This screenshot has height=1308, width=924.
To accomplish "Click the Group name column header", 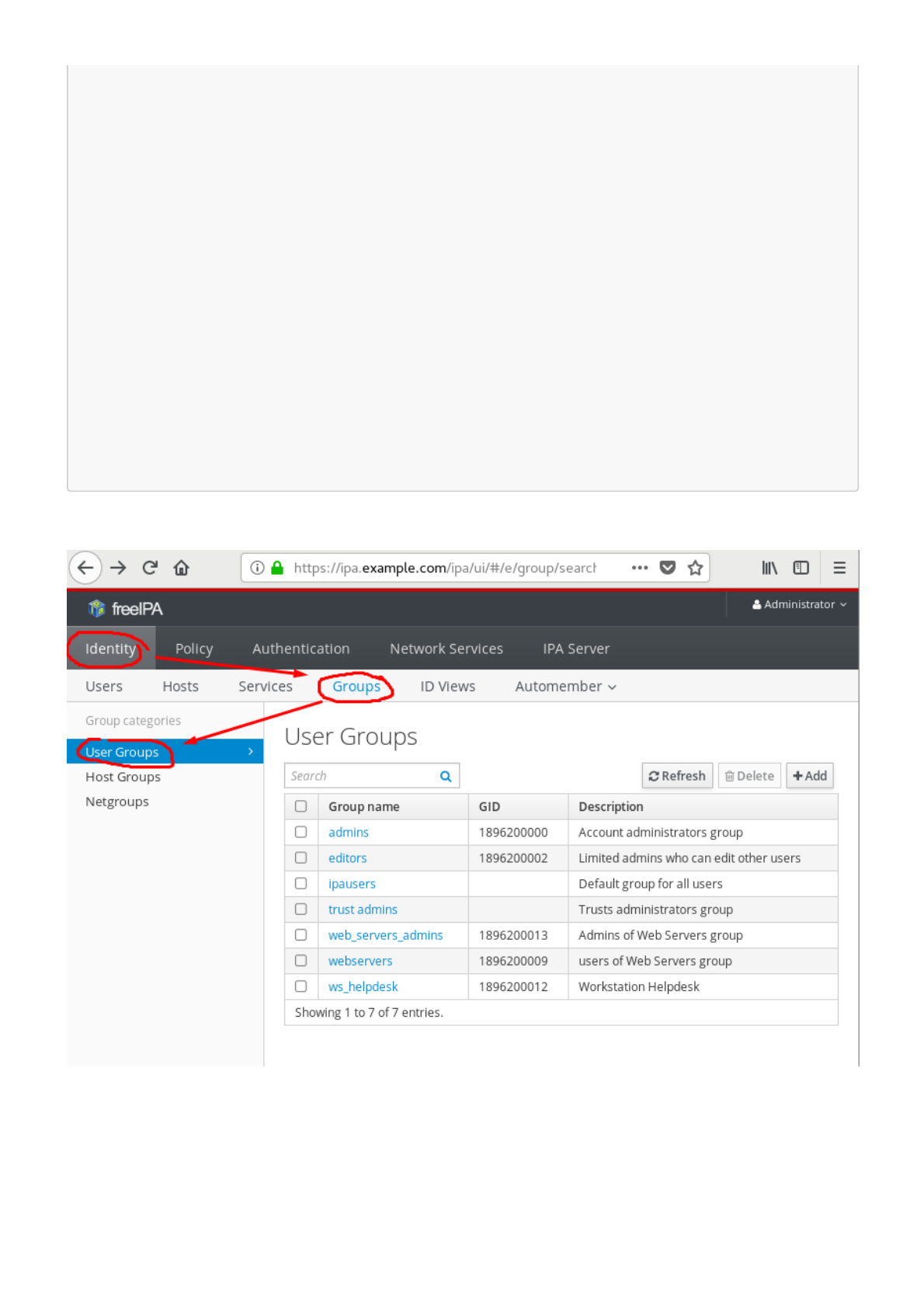I will (364, 807).
